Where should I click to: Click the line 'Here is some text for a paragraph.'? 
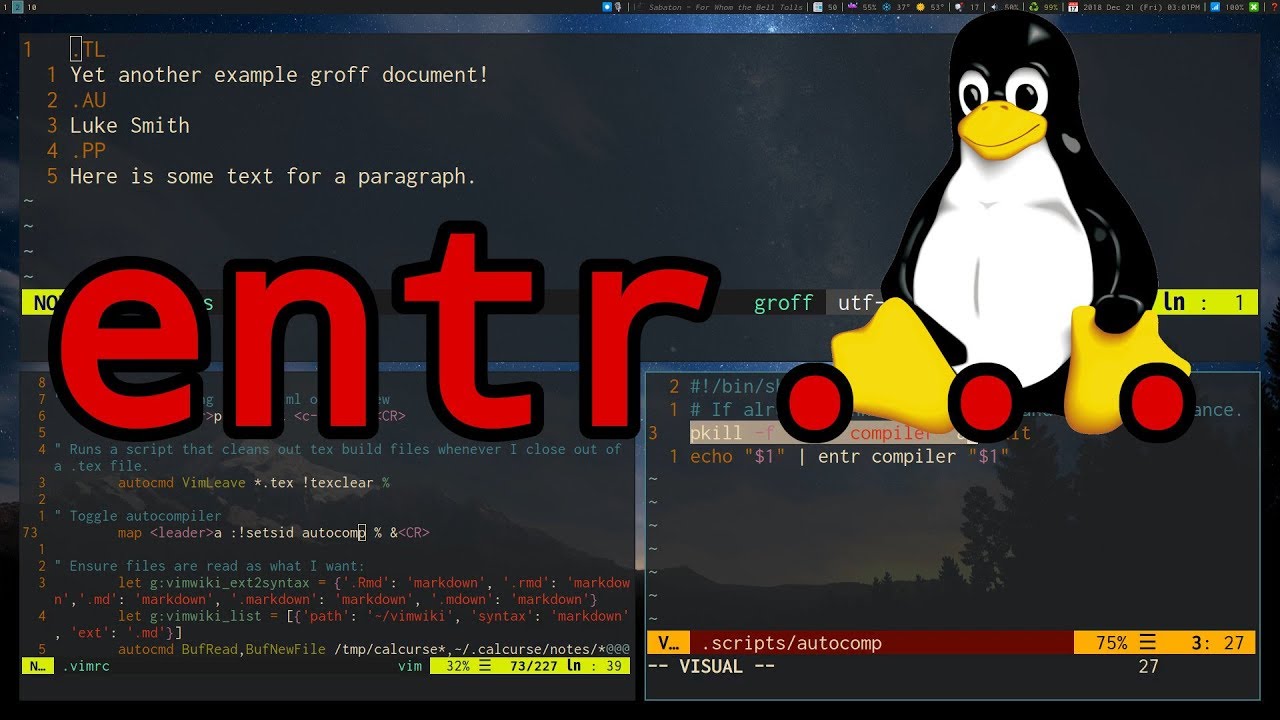pos(273,176)
